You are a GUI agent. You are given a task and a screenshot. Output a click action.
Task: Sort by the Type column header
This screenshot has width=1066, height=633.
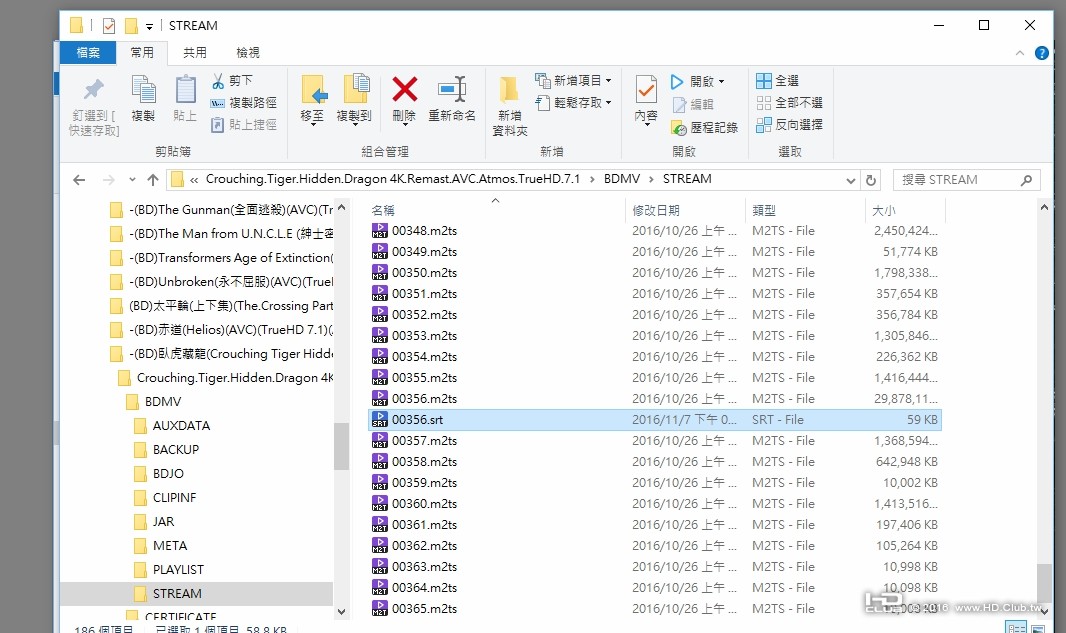[763, 211]
